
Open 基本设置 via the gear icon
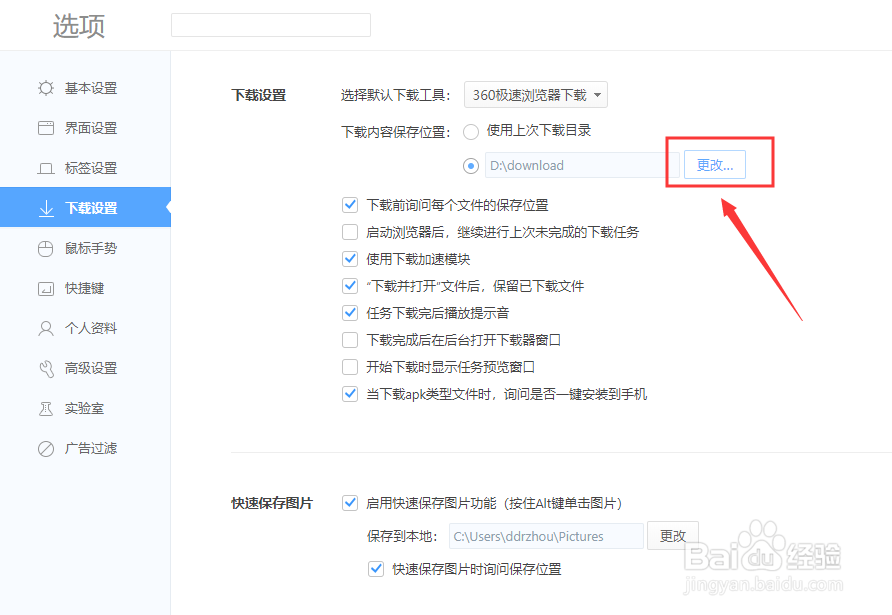point(46,88)
